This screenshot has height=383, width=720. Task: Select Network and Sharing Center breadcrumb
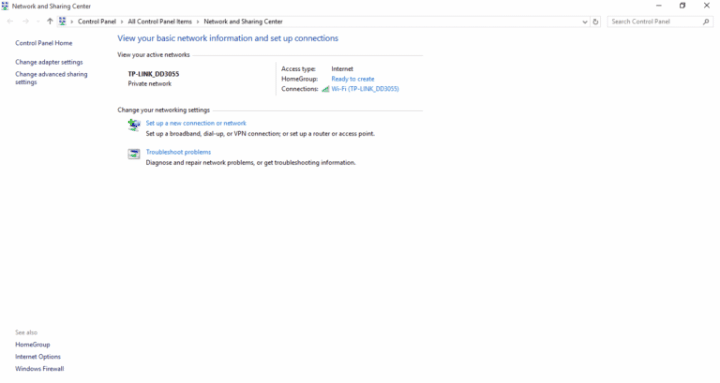click(243, 22)
